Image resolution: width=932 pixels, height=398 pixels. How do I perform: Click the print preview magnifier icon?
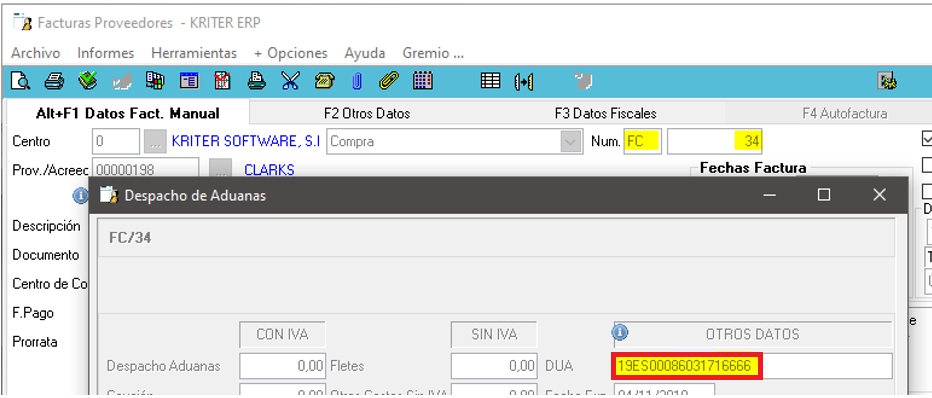click(20, 81)
